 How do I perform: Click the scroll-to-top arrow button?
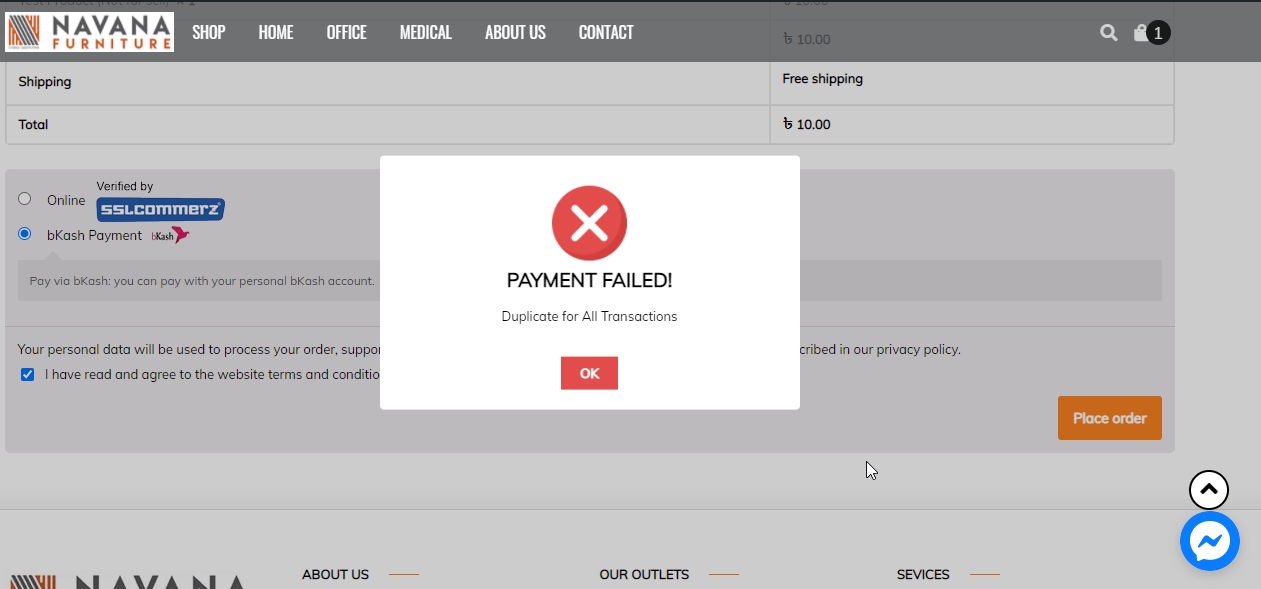tap(1208, 490)
